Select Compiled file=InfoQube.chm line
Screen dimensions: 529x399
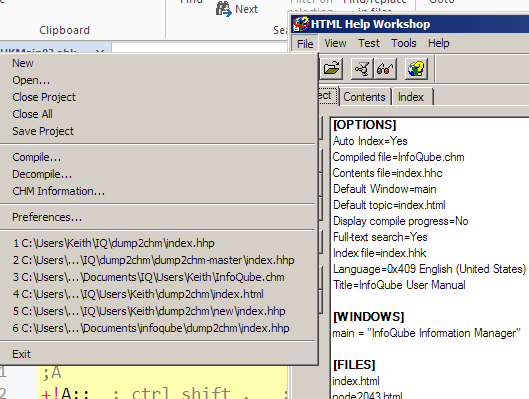[398, 157]
